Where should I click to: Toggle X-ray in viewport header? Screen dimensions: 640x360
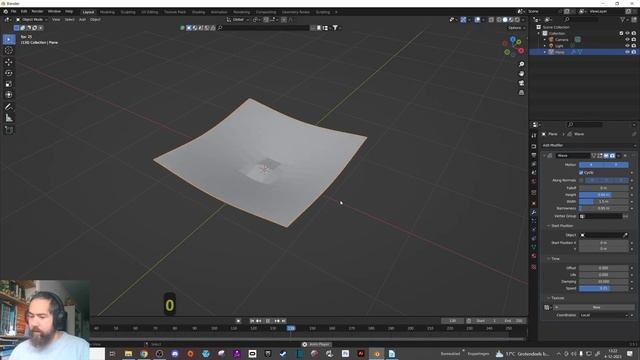(x=491, y=20)
